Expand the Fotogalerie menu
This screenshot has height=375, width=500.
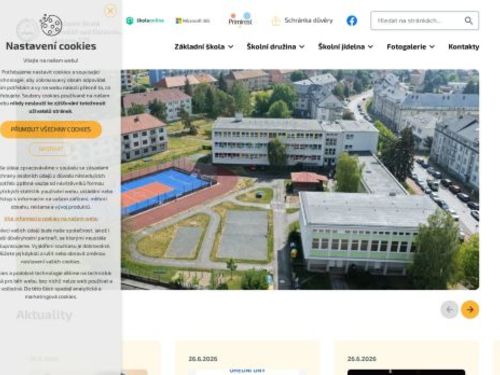click(411, 47)
